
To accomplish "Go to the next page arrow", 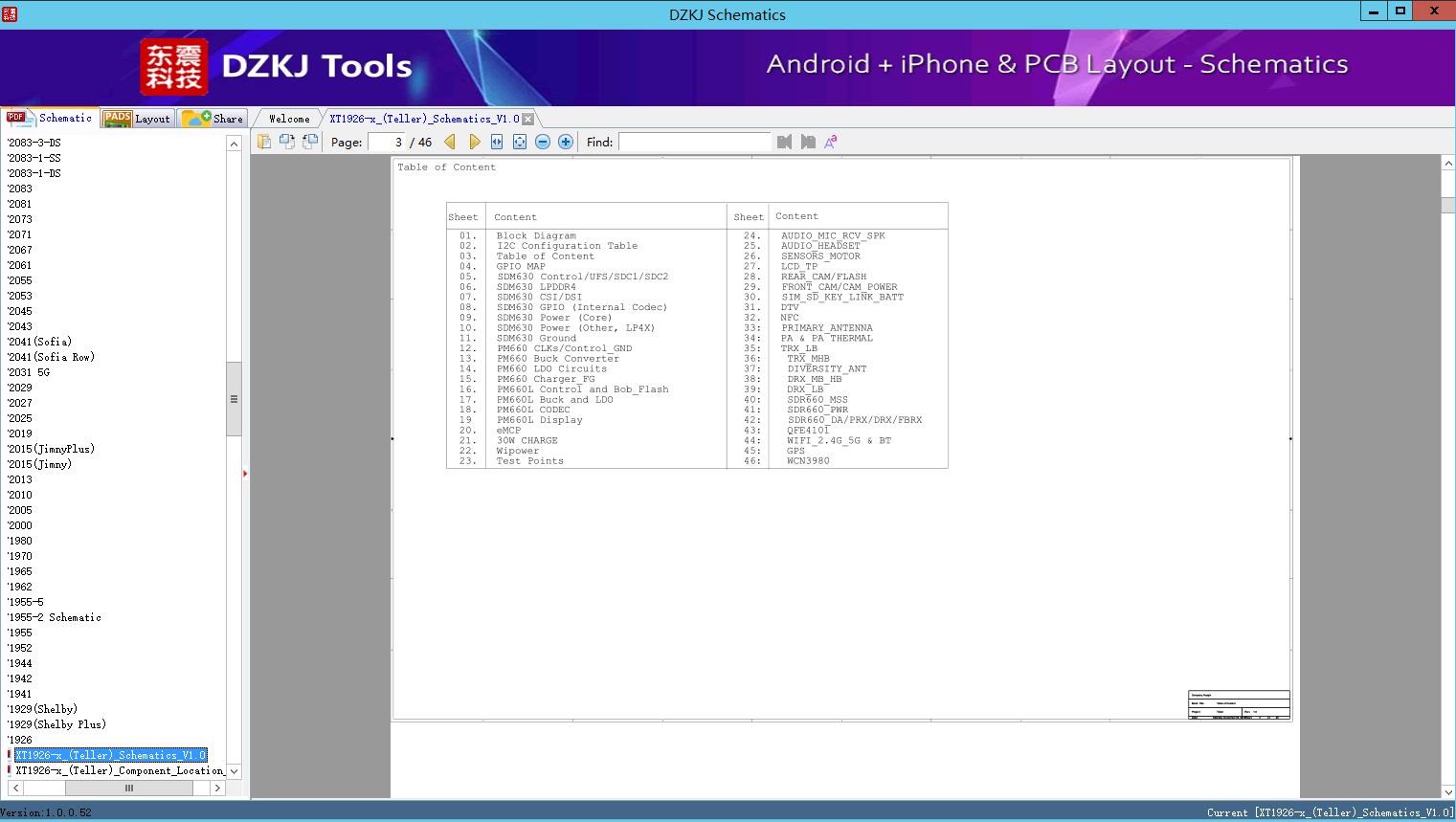I will click(474, 142).
